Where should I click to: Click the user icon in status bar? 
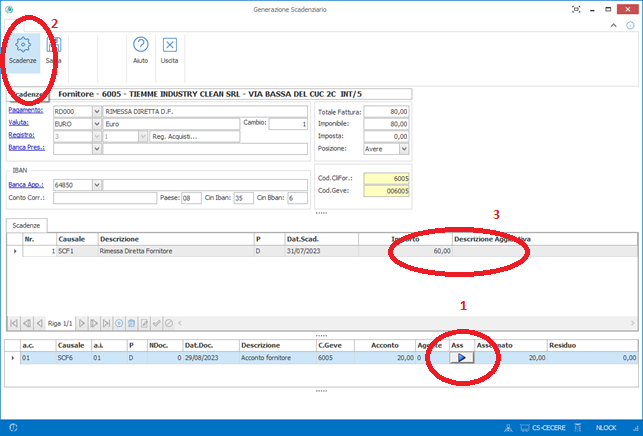[x=508, y=428]
